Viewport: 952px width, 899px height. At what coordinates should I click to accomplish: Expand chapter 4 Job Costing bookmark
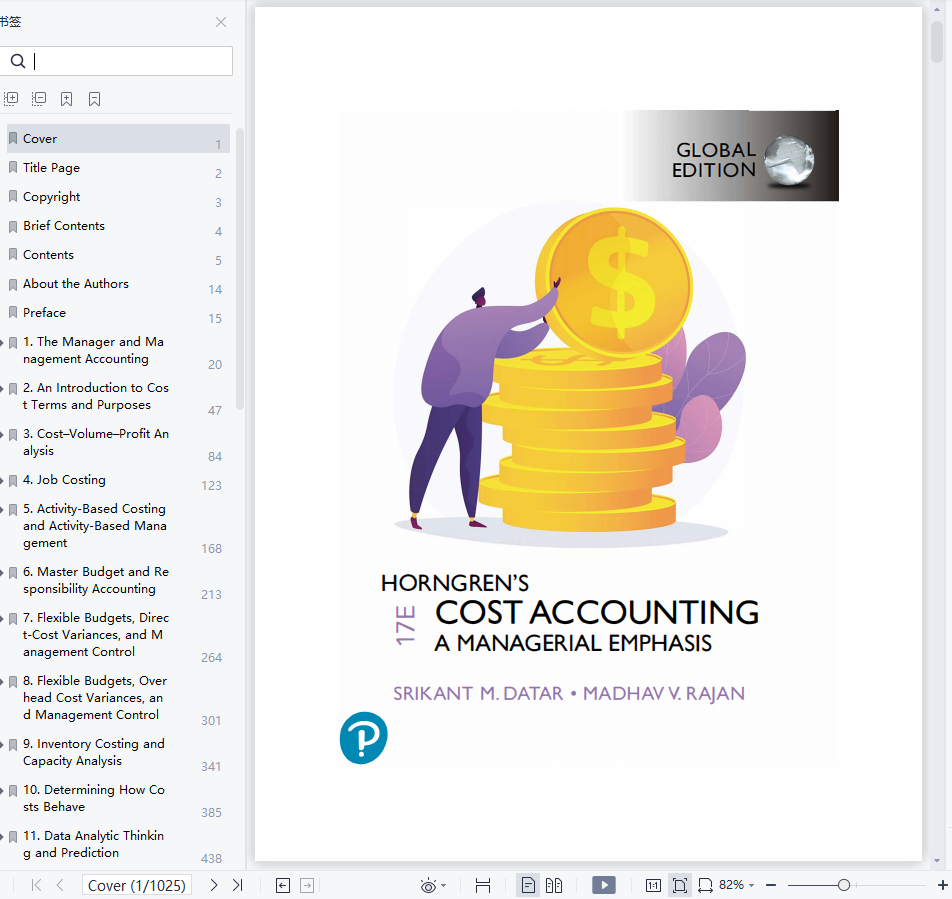click(2, 481)
